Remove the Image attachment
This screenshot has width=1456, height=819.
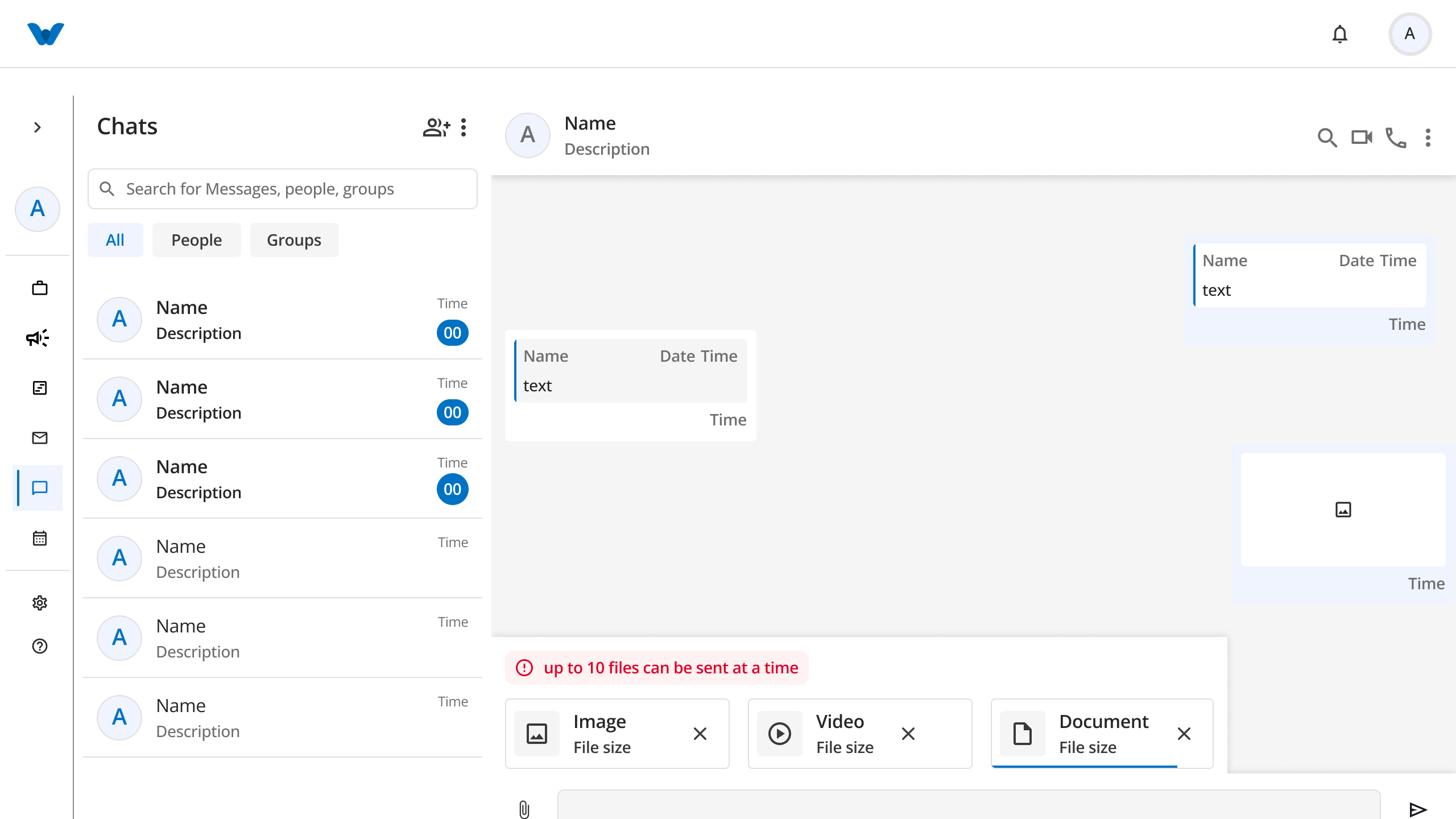click(700, 734)
